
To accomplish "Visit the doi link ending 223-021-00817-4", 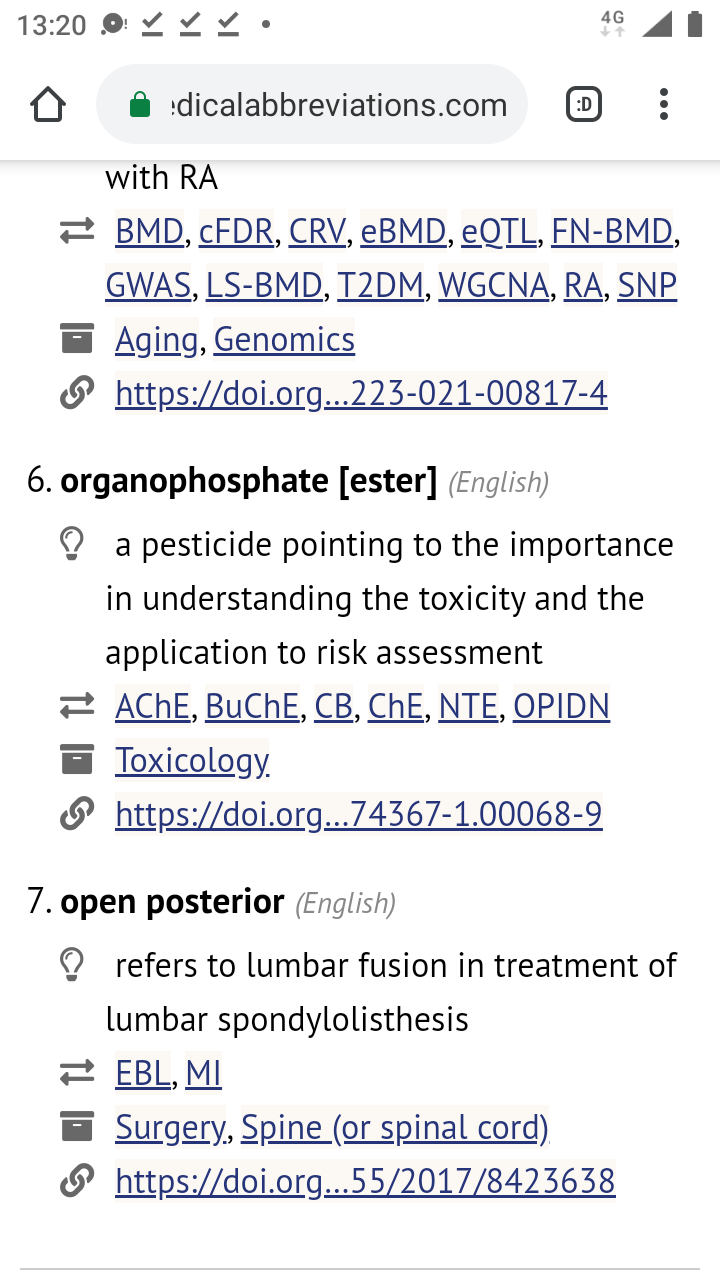I will pyautogui.click(x=362, y=394).
